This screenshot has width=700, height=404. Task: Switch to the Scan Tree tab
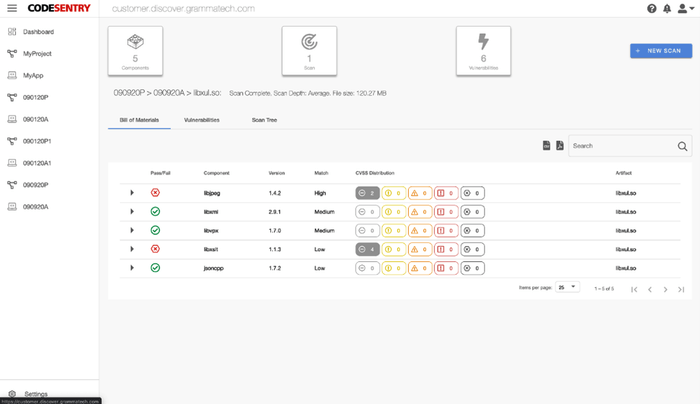point(265,120)
